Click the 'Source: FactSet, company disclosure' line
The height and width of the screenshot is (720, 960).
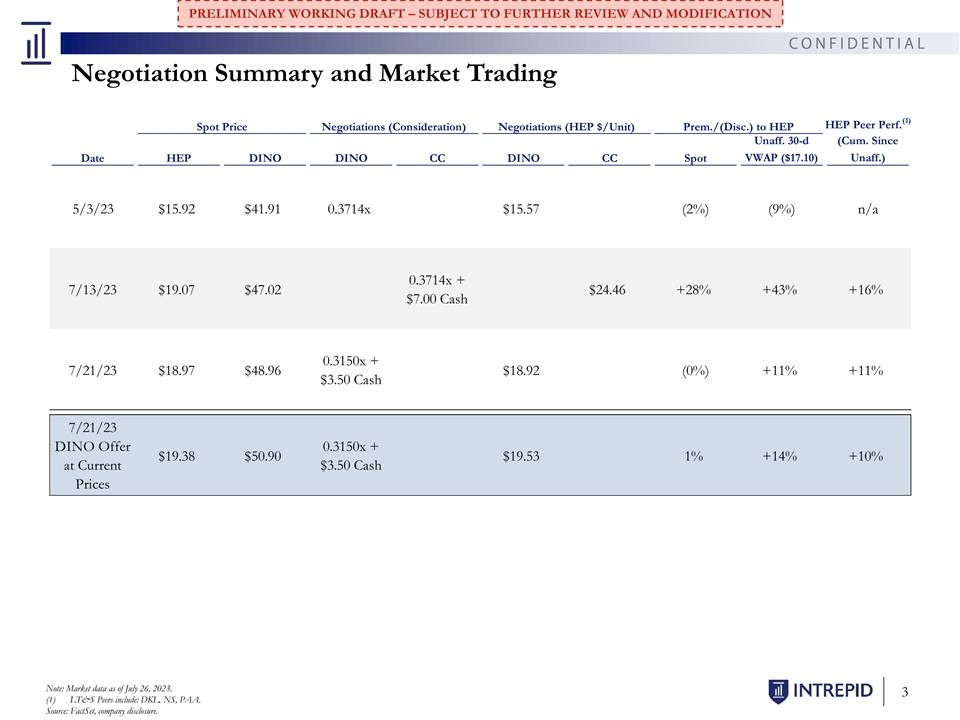click(102, 711)
